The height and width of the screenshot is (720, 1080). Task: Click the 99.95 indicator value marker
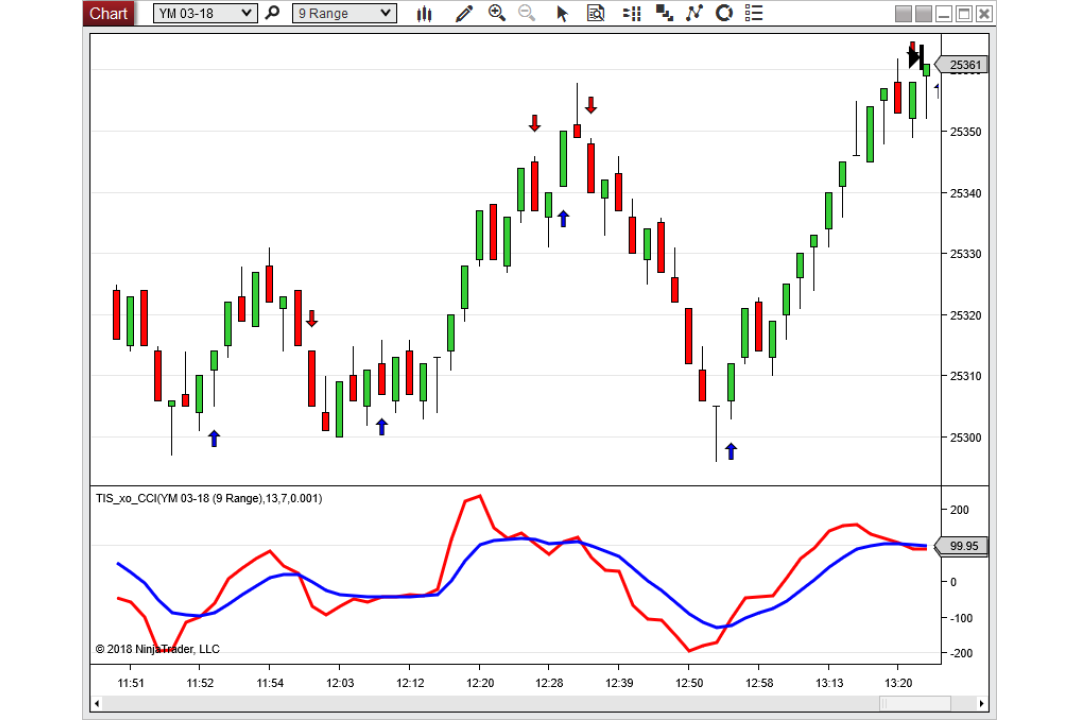962,546
